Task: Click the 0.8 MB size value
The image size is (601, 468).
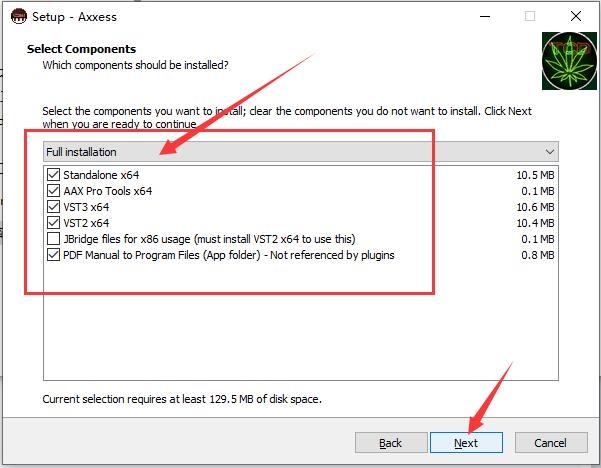Action: point(537,255)
